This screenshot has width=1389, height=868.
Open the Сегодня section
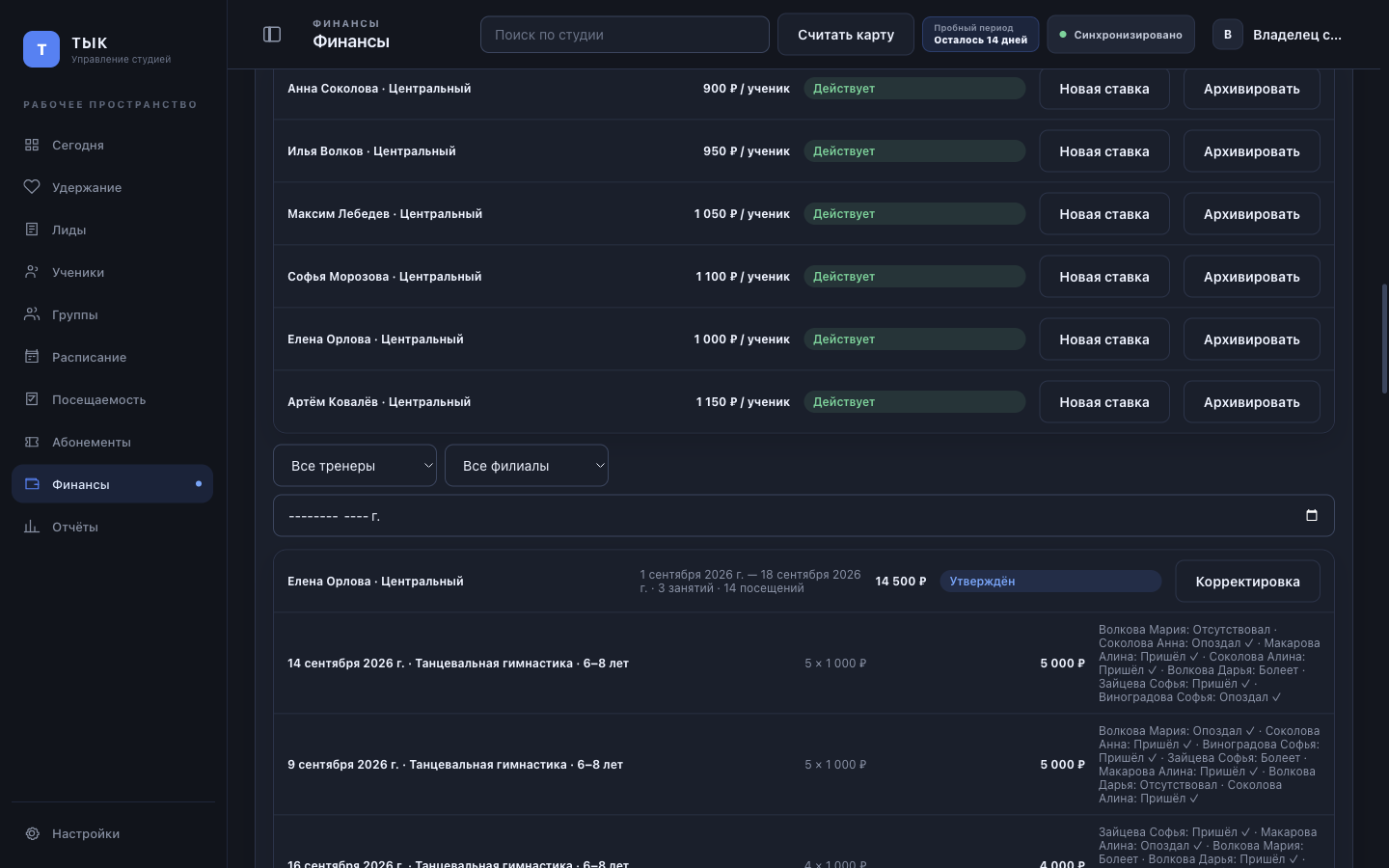point(112,145)
